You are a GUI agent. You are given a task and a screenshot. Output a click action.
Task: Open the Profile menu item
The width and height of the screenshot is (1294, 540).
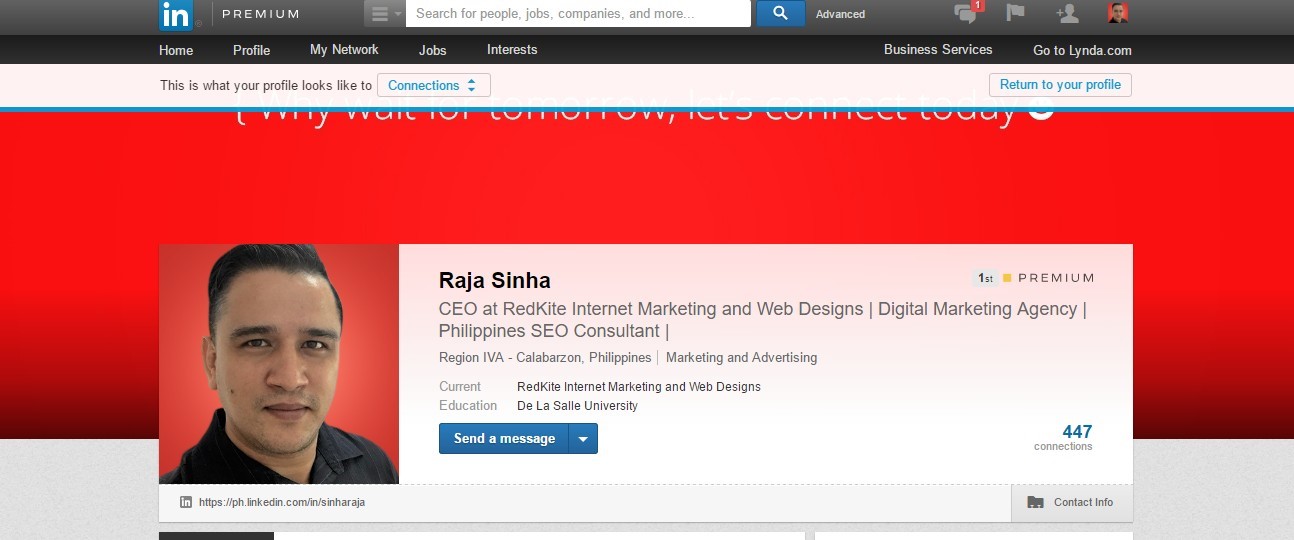coord(251,50)
